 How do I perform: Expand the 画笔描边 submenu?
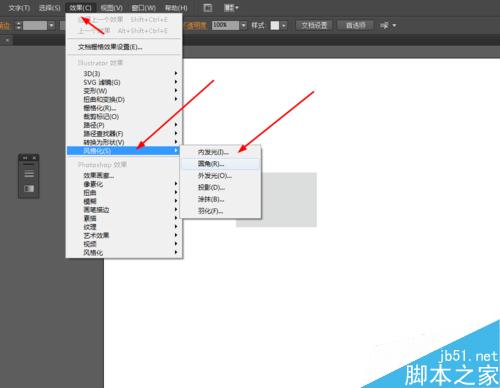click(x=124, y=210)
